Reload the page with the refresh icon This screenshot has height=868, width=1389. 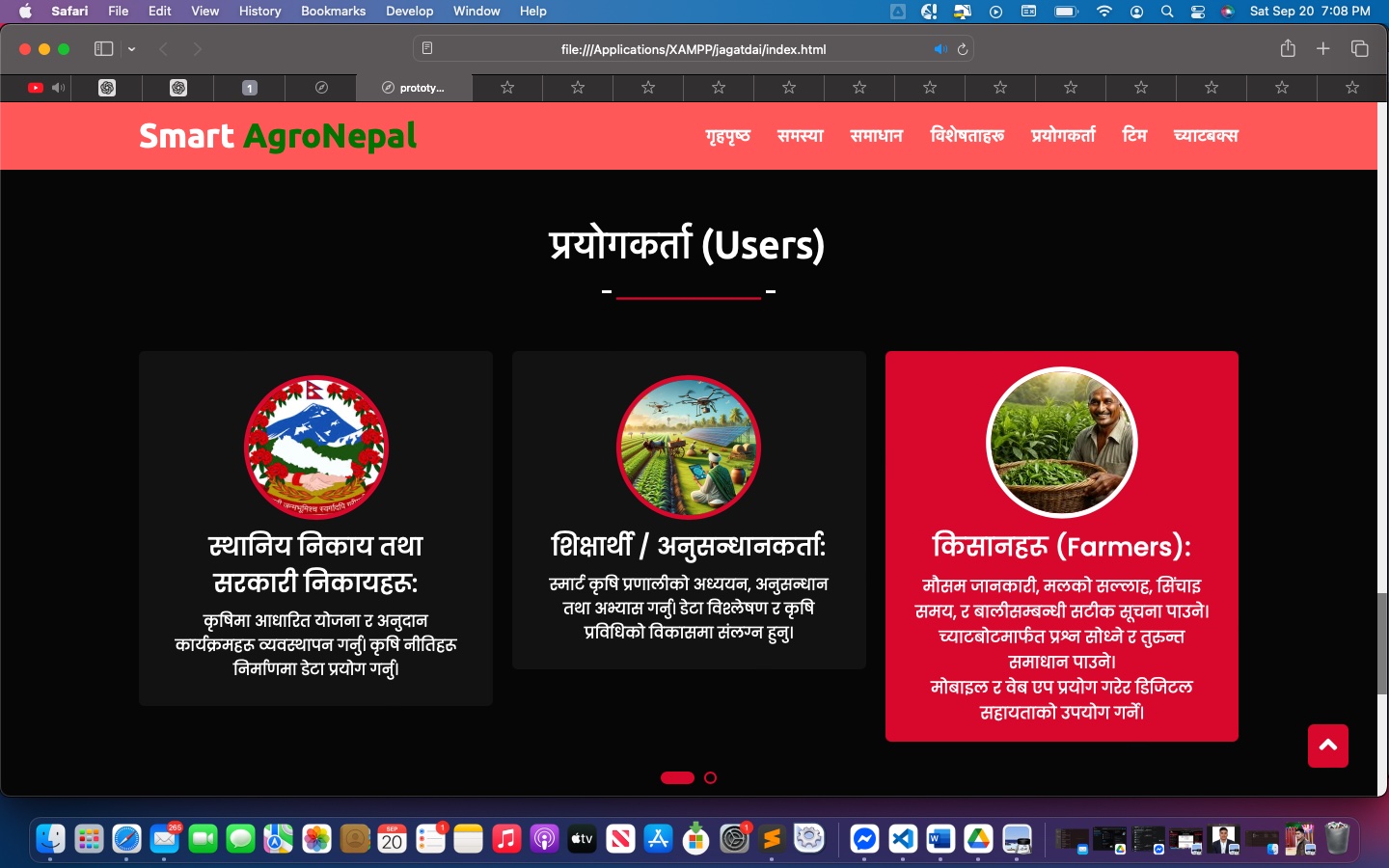(x=962, y=49)
